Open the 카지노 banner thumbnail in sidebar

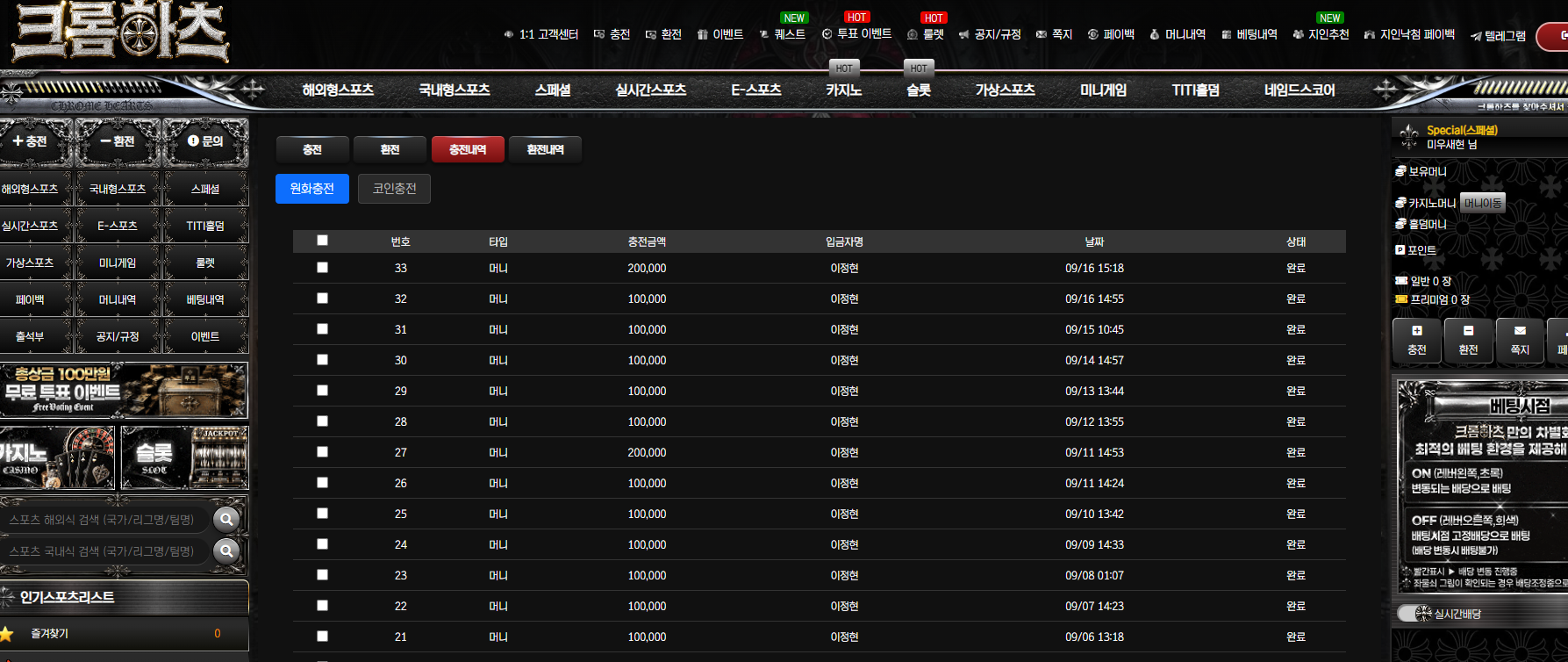point(57,457)
